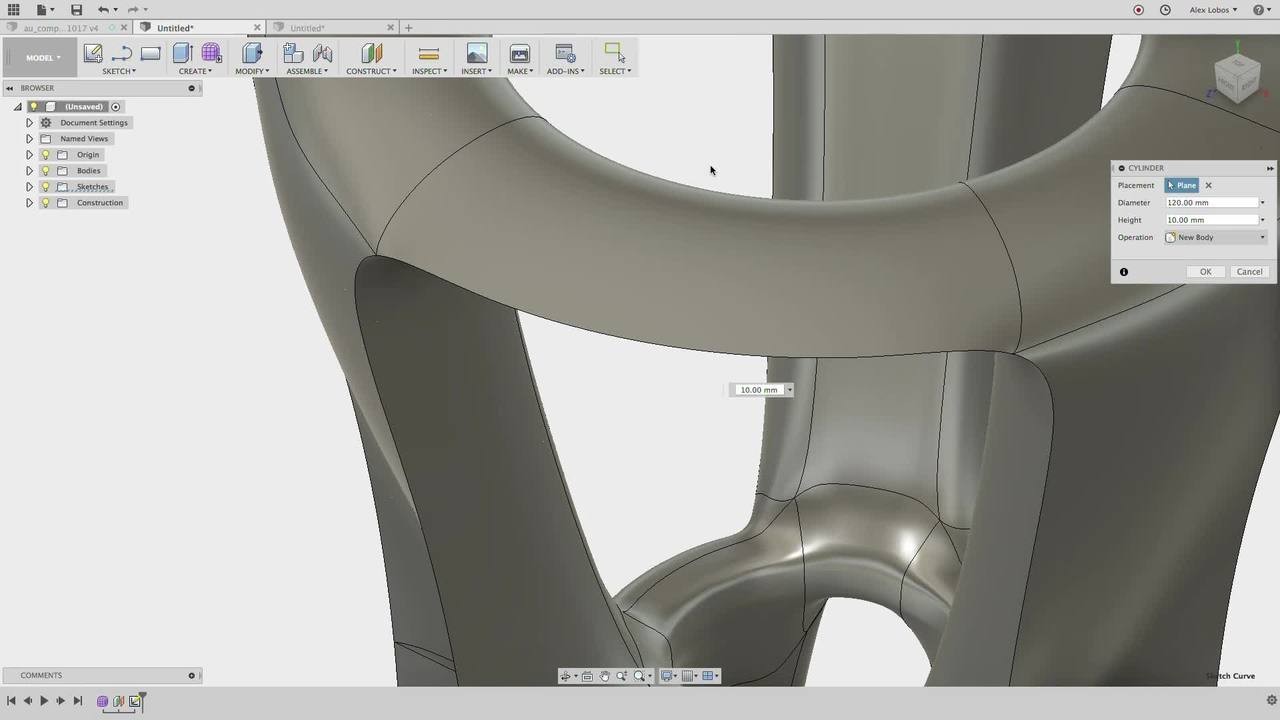Open the CREATE menu
The width and height of the screenshot is (1280, 720).
pyautogui.click(x=195, y=71)
